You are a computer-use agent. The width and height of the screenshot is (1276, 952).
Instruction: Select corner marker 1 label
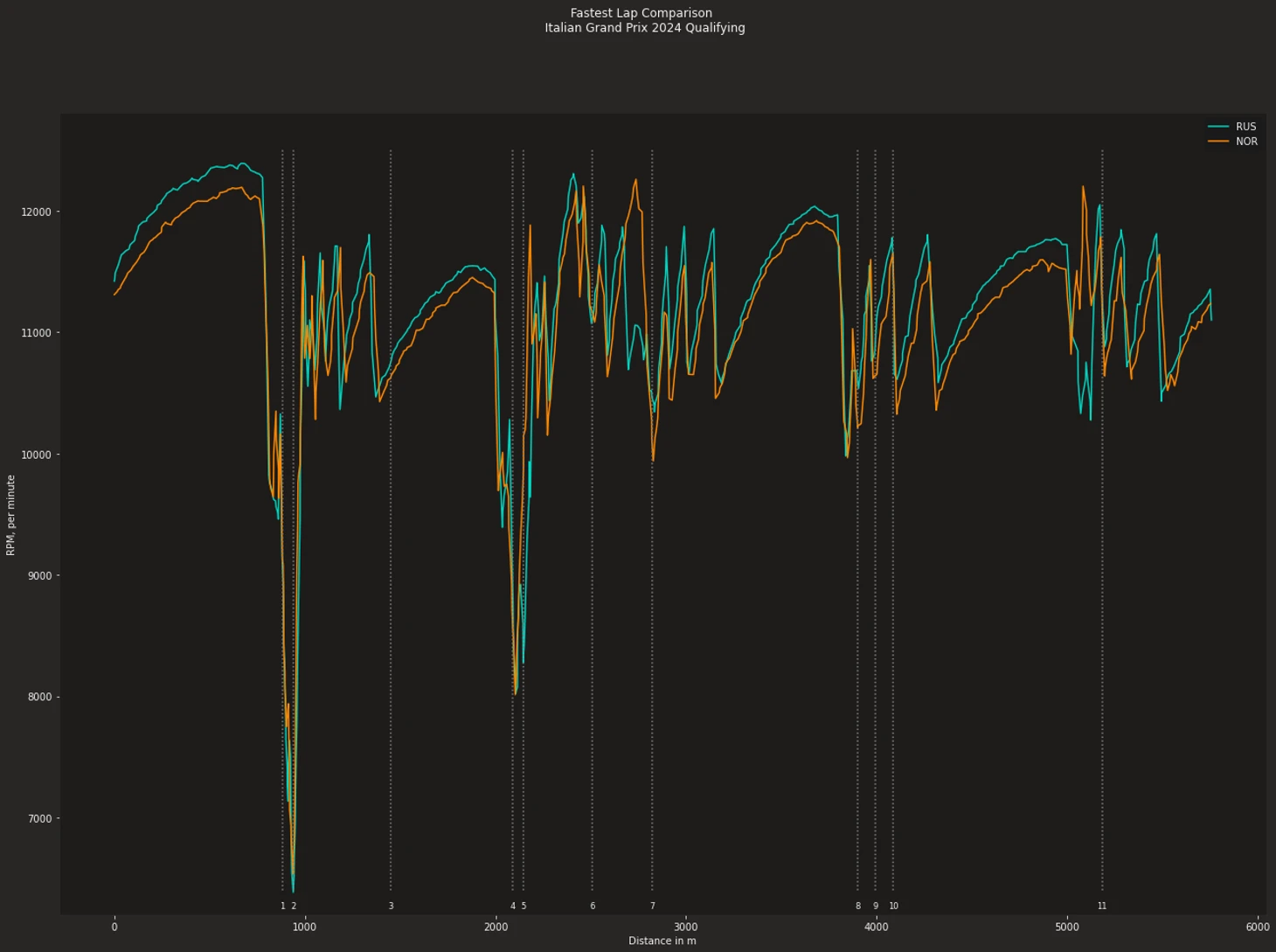[x=282, y=907]
